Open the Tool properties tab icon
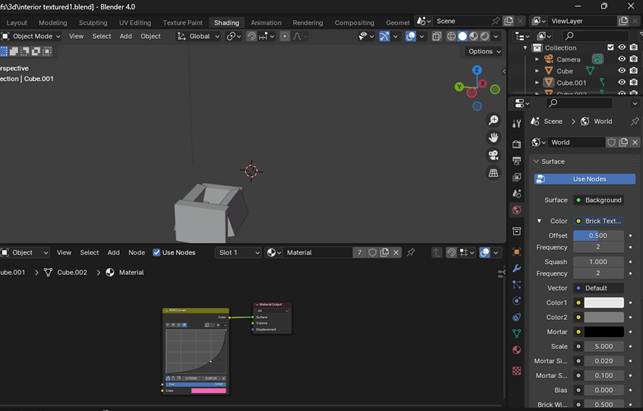 516,123
